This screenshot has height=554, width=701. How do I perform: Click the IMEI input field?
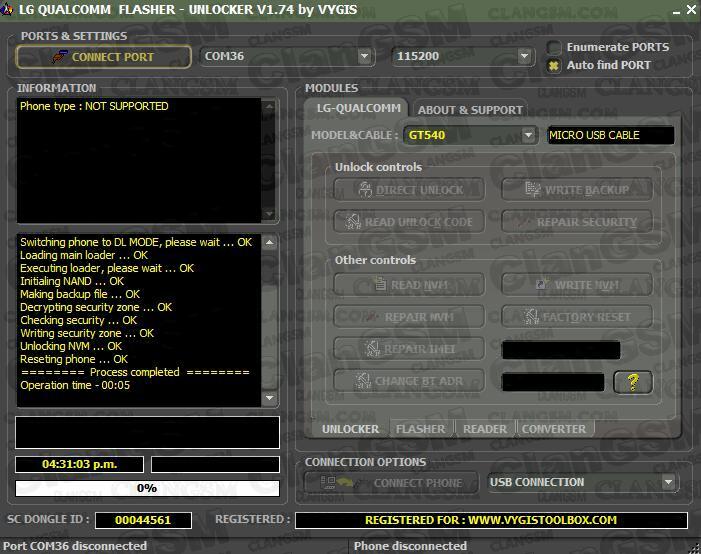point(561,350)
